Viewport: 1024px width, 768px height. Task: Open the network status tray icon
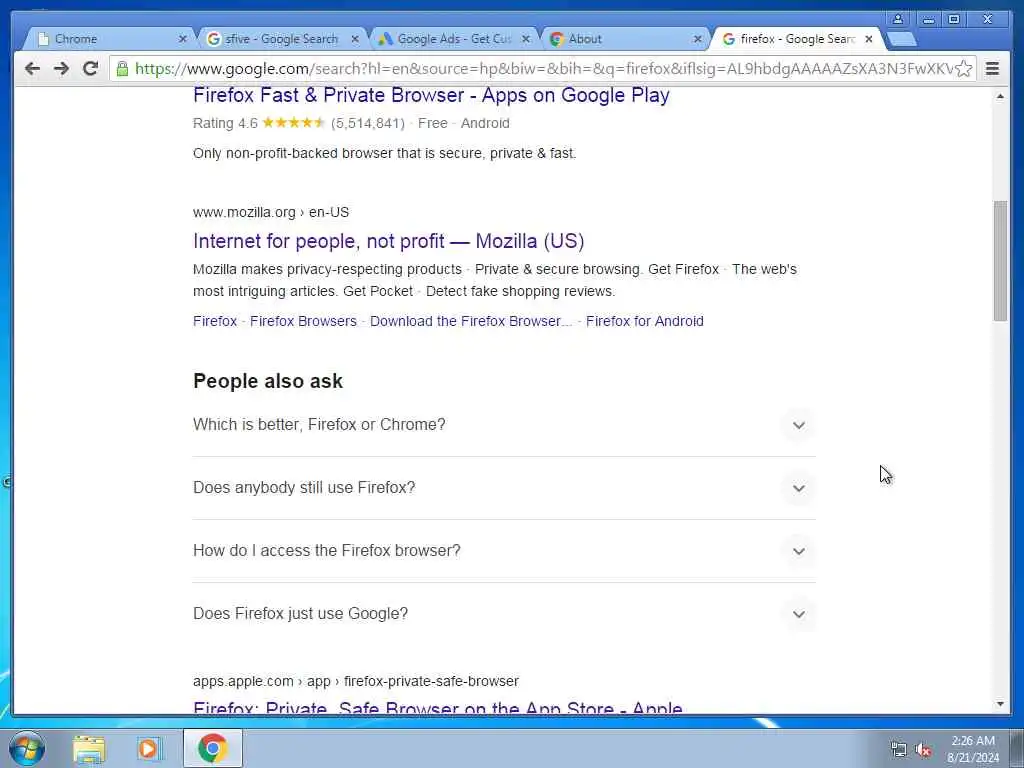pyautogui.click(x=899, y=750)
